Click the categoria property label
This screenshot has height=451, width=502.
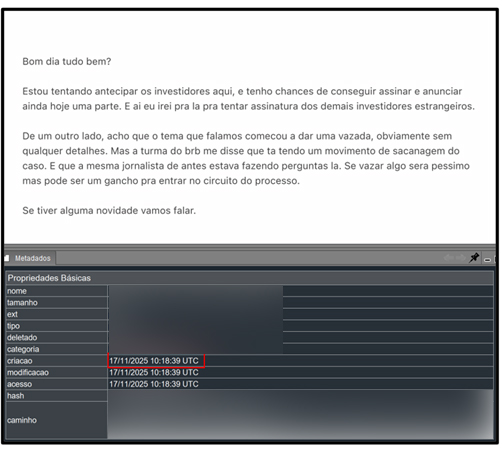[x=23, y=349]
